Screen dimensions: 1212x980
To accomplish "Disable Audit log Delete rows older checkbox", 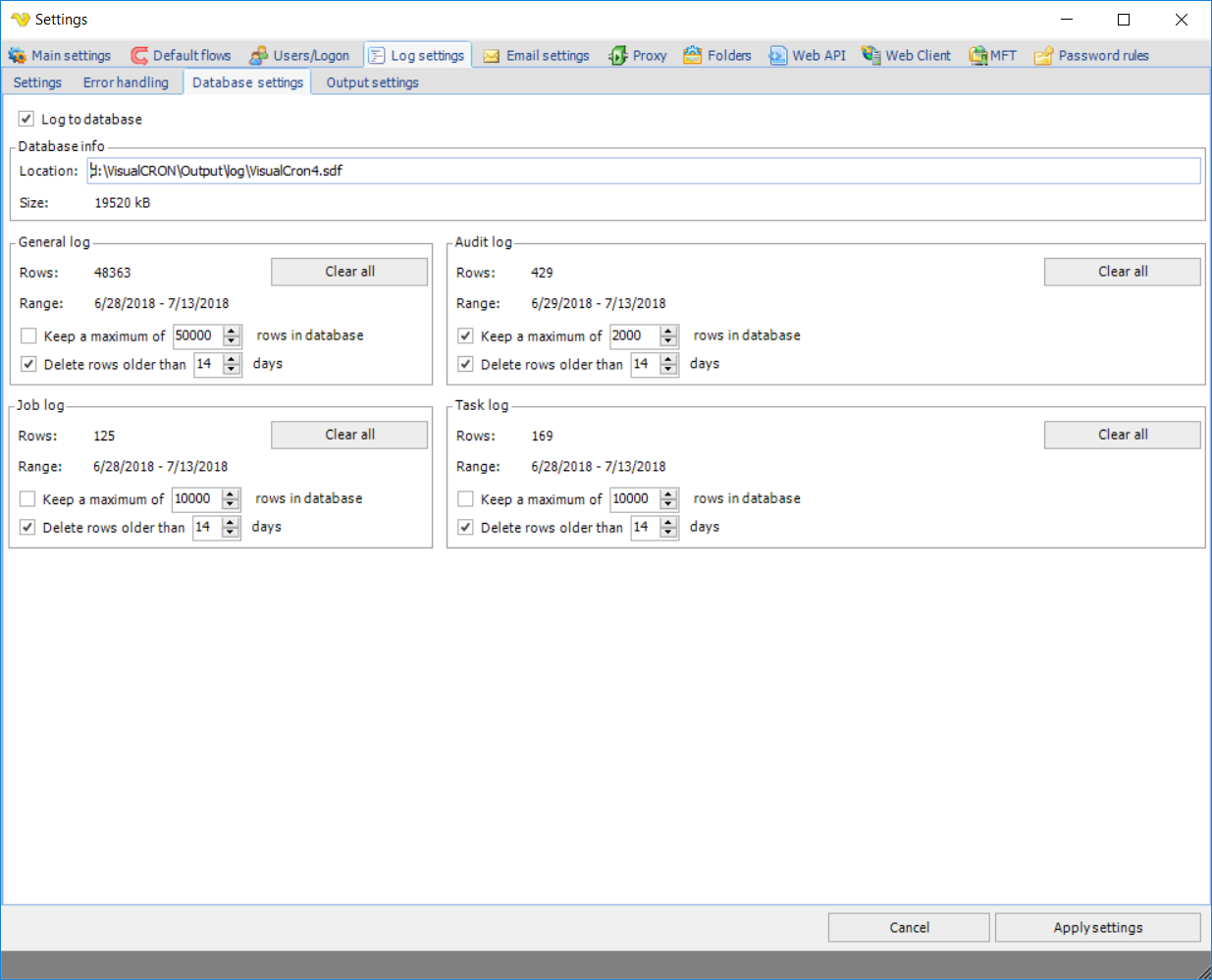I will coord(465,364).
